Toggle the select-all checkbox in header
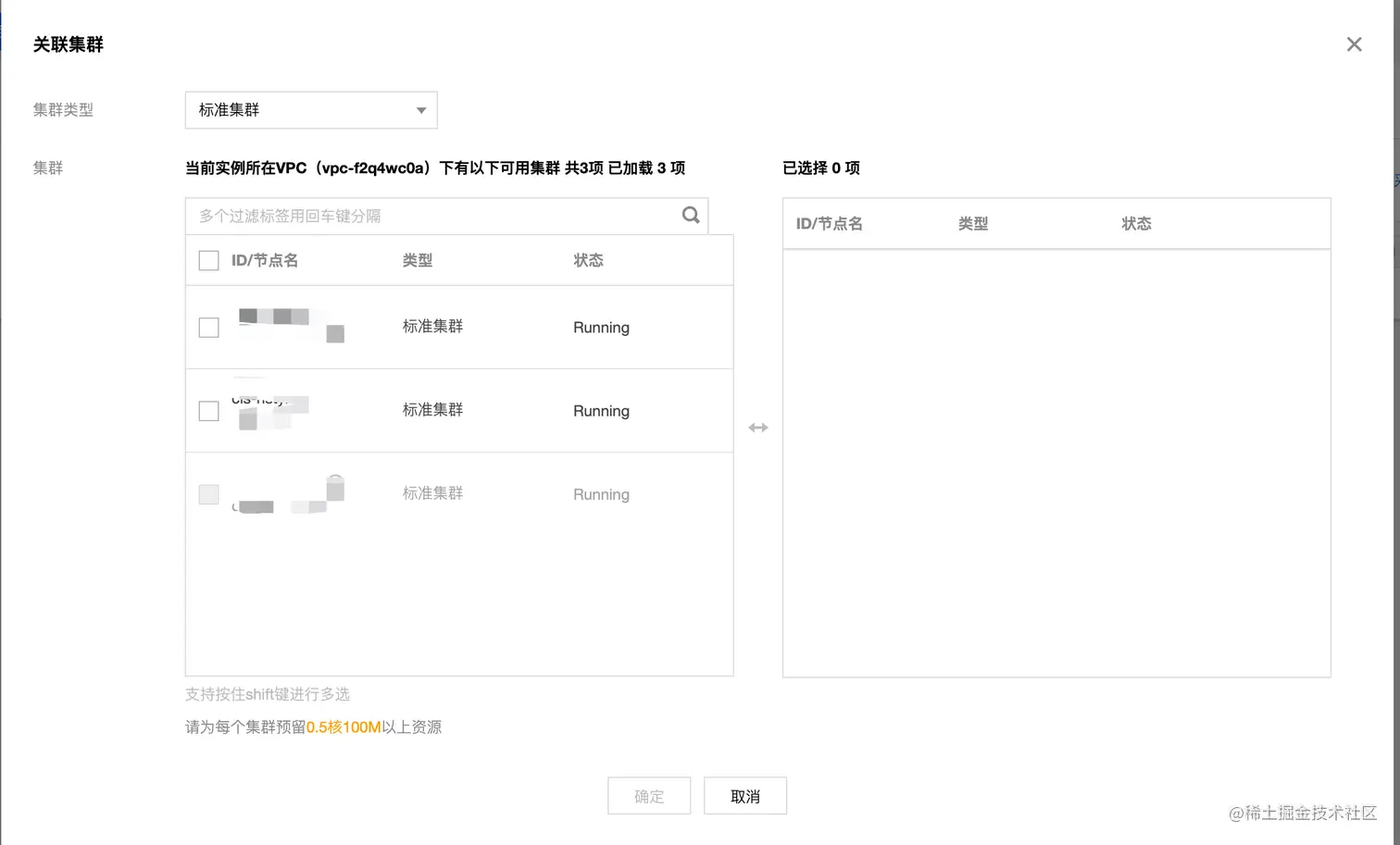 click(209, 261)
